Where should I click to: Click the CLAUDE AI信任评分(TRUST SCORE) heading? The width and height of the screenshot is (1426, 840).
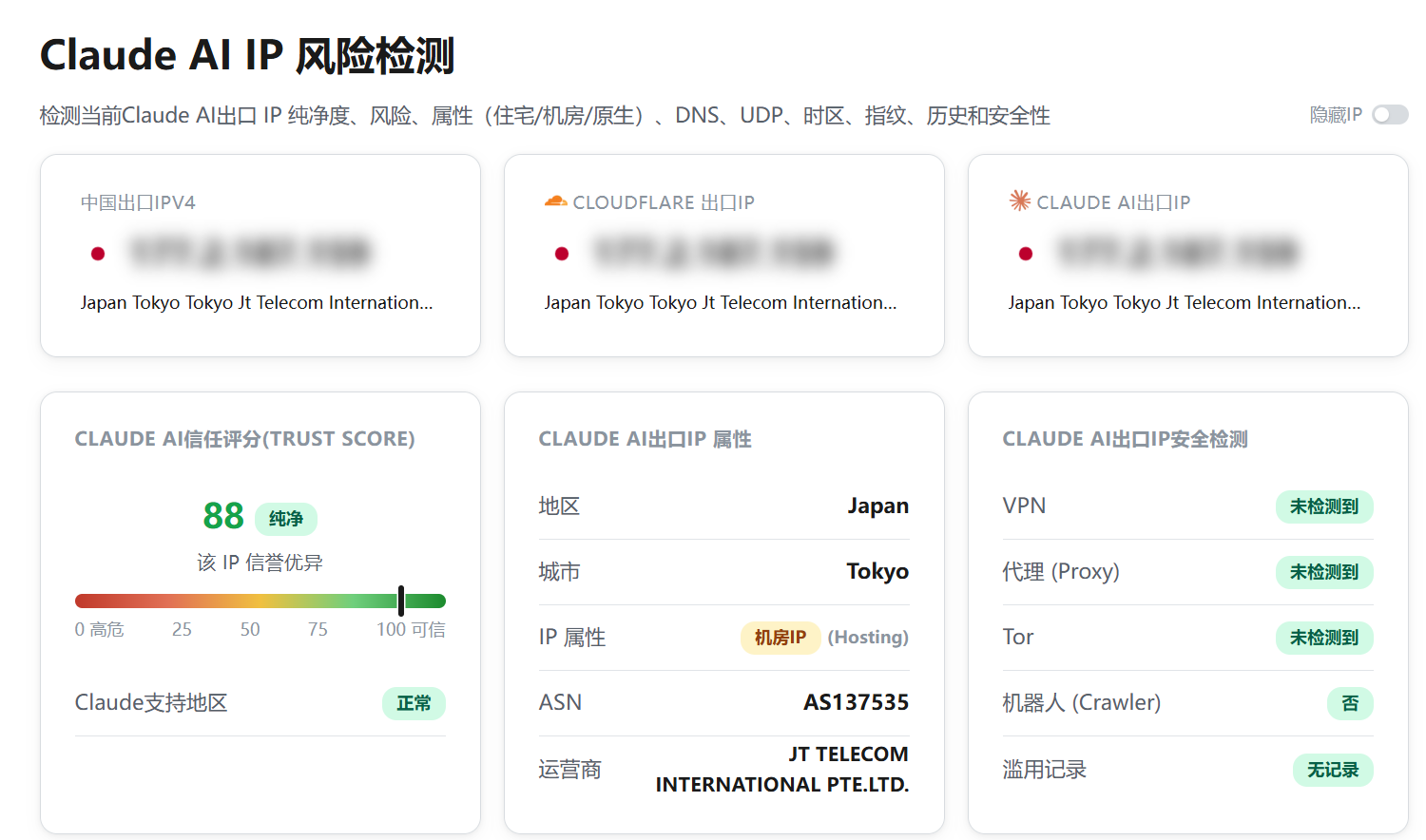coord(245,439)
